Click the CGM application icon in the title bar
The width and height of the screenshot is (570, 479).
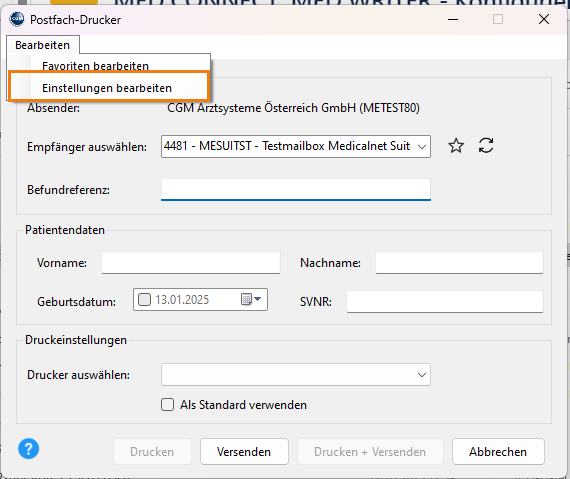(x=16, y=19)
